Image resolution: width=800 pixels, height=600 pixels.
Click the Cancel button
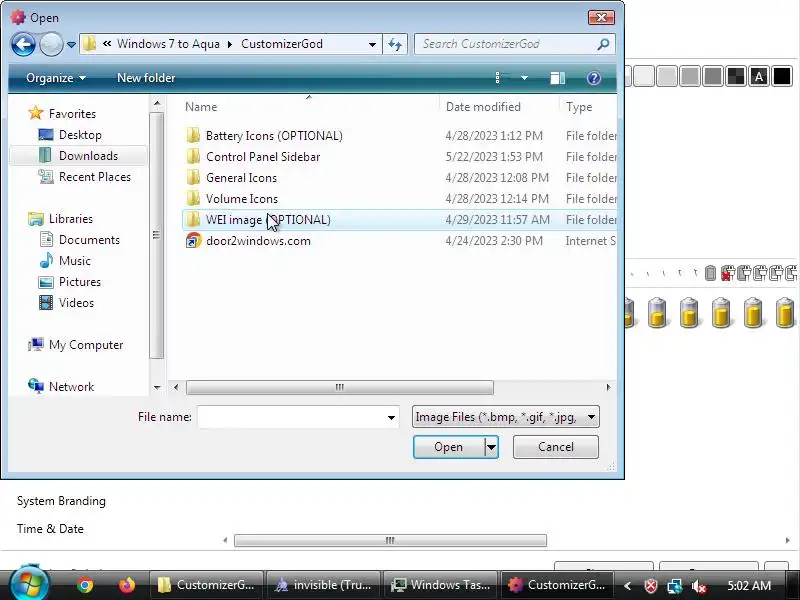tap(556, 447)
